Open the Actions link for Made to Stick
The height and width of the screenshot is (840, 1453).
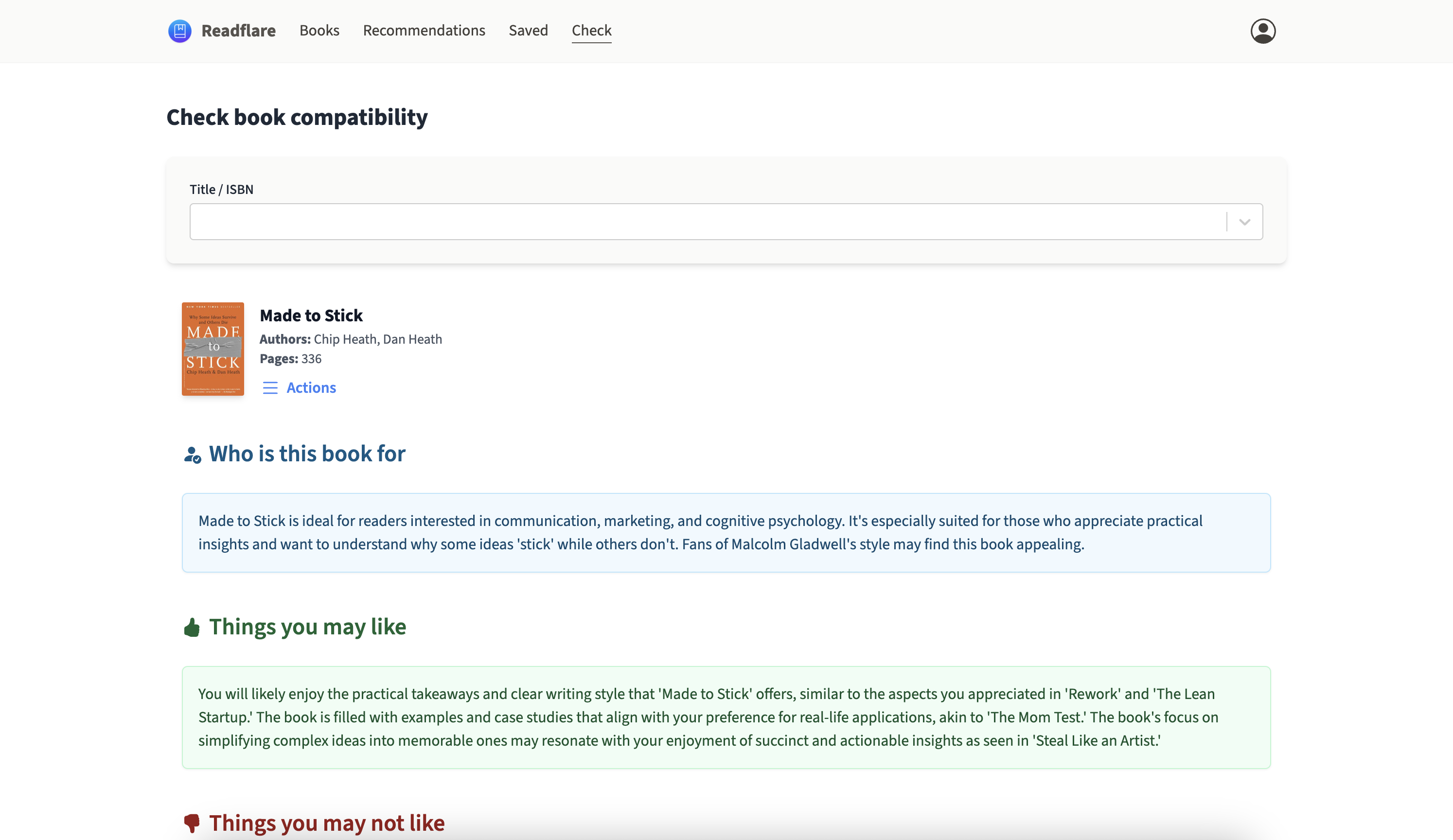tap(311, 388)
